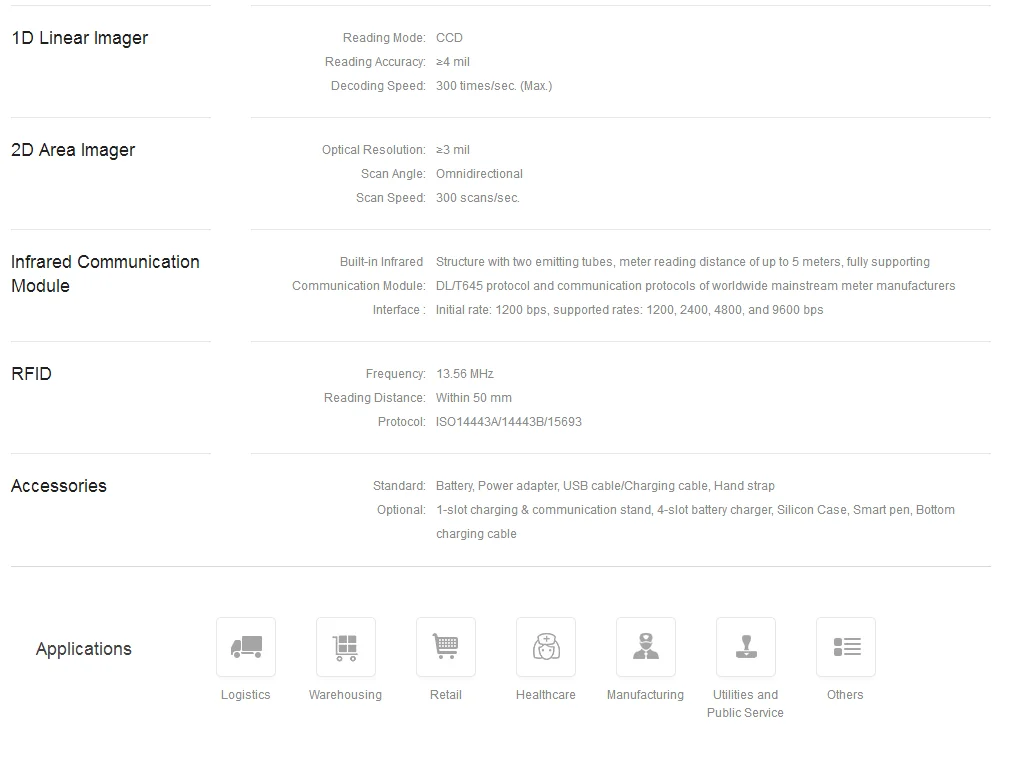Click Utilities and Public Service label
Viewport: 1011px width, 760px height.
click(x=745, y=704)
